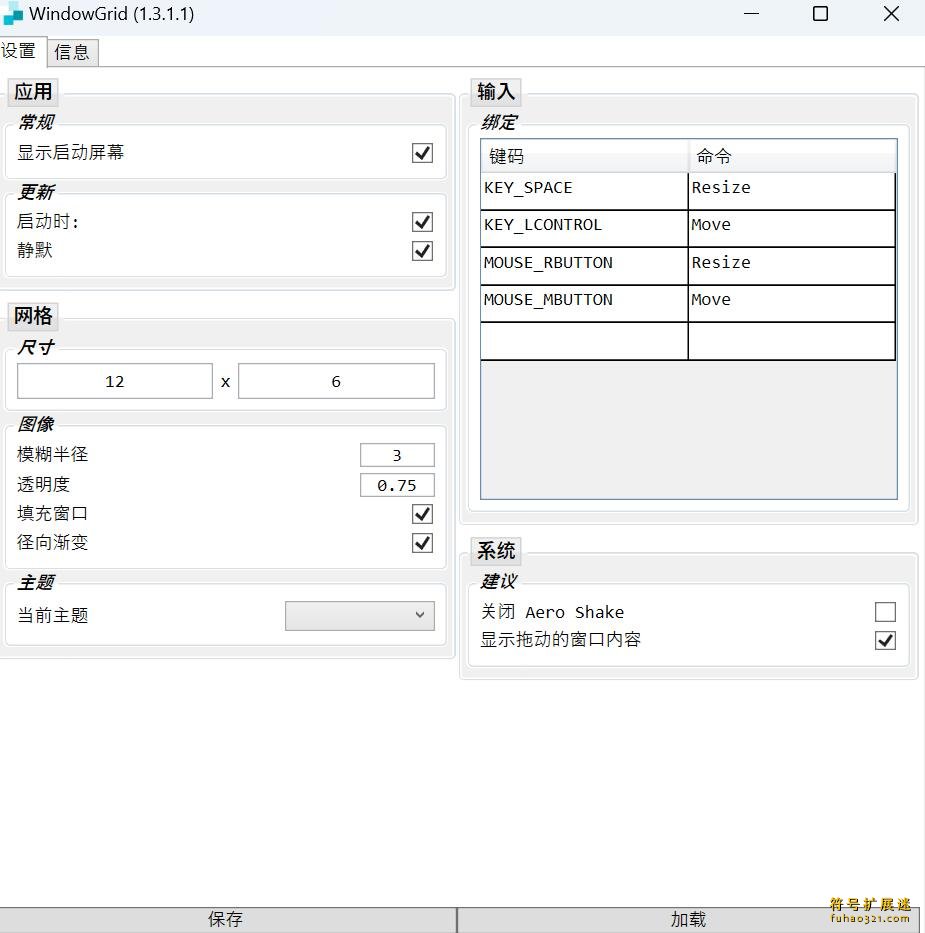
Task: Toggle the 静默 update checkbox
Action: [422, 251]
